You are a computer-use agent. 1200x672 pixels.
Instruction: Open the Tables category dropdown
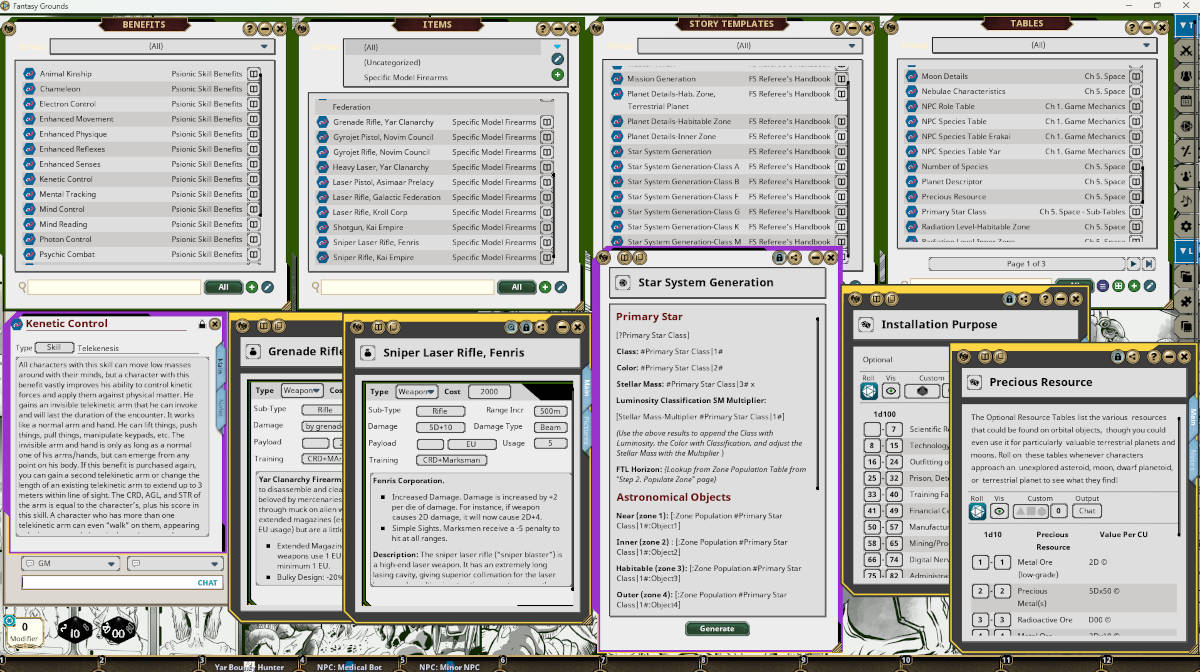(1043, 46)
